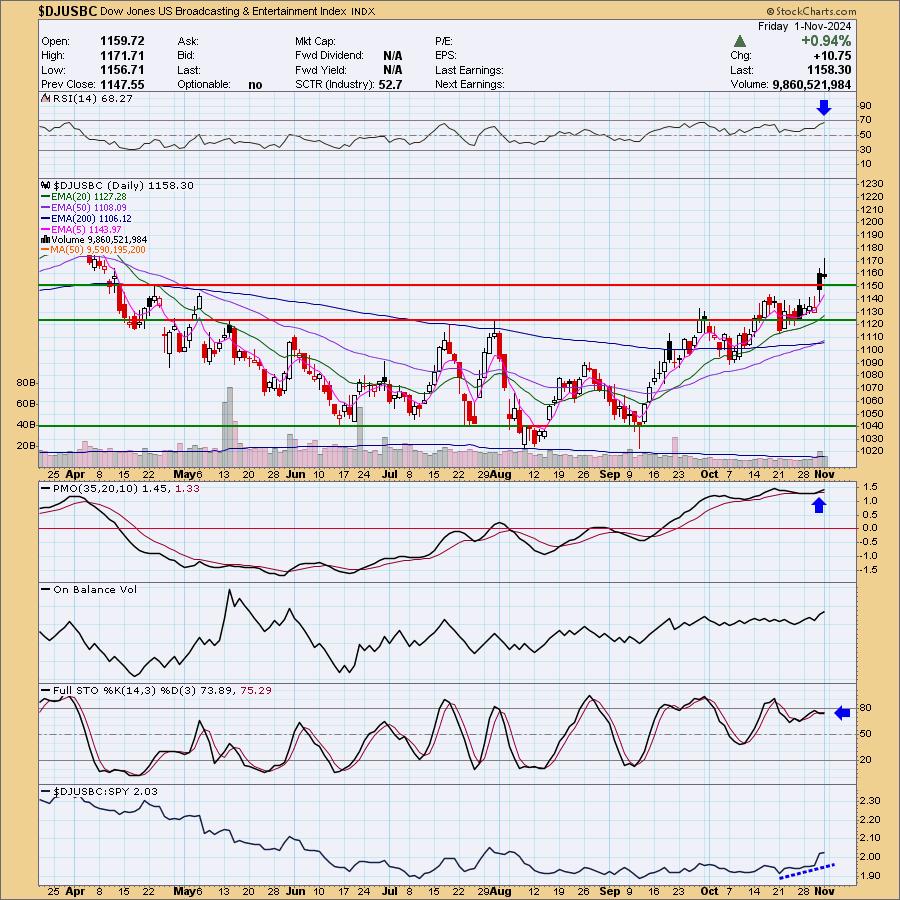Viewport: 900px width, 900px height.
Task: Click the SCTR (Industry) value 52.7
Action: click(x=390, y=84)
